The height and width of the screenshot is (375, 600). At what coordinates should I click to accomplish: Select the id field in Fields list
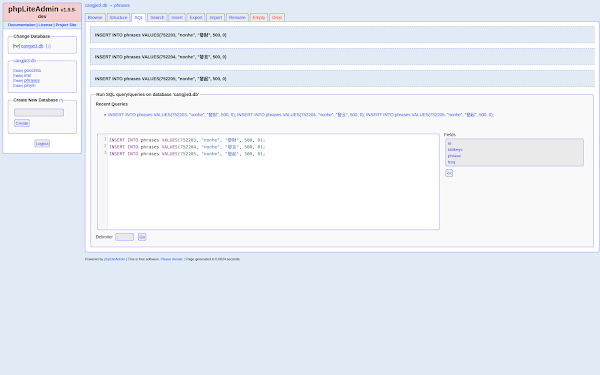450,143
